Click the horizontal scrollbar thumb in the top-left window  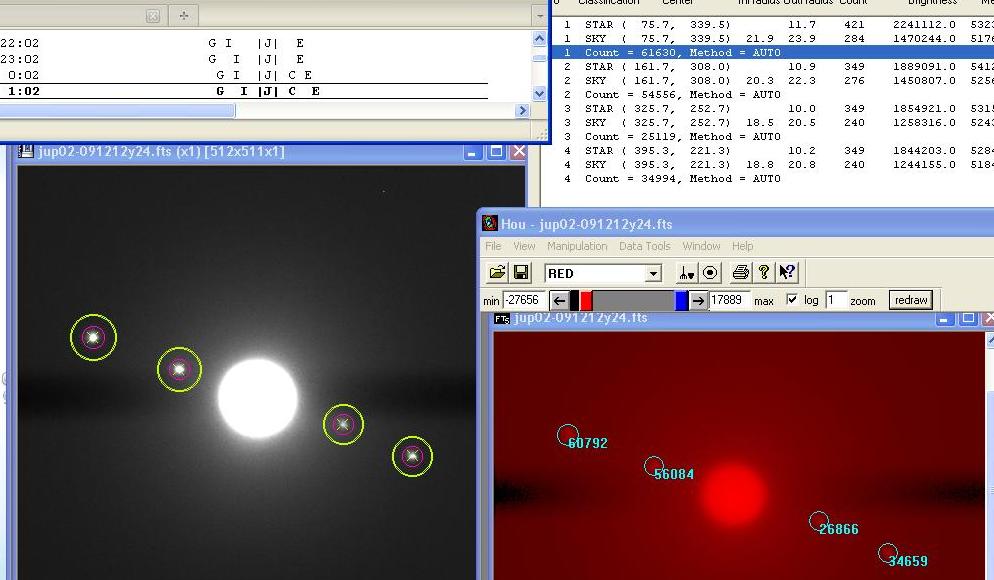click(x=117, y=111)
